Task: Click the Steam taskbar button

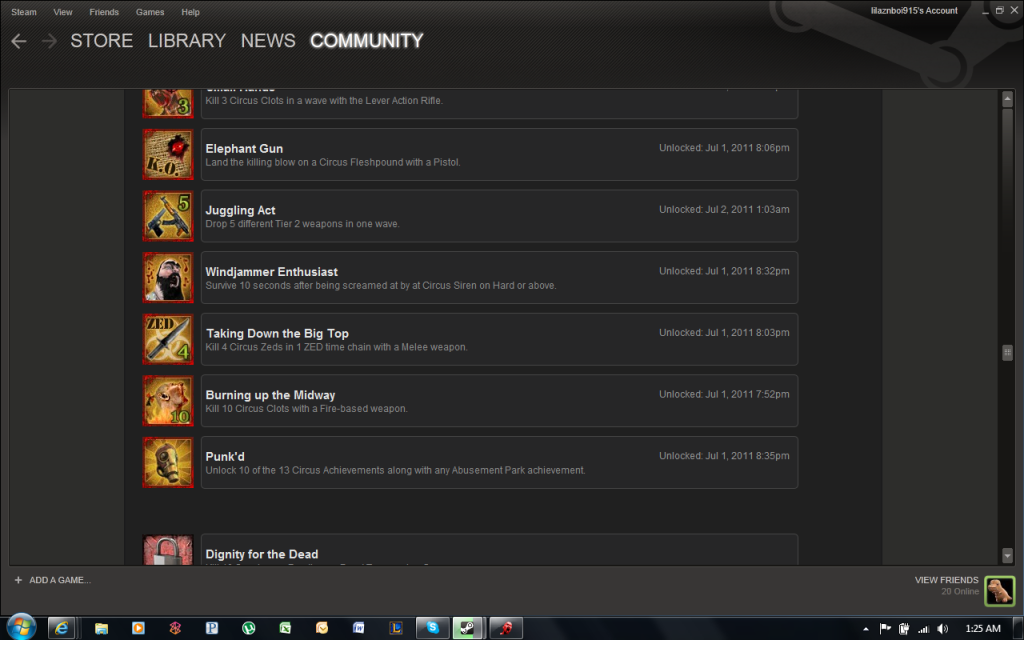Action: click(x=468, y=628)
